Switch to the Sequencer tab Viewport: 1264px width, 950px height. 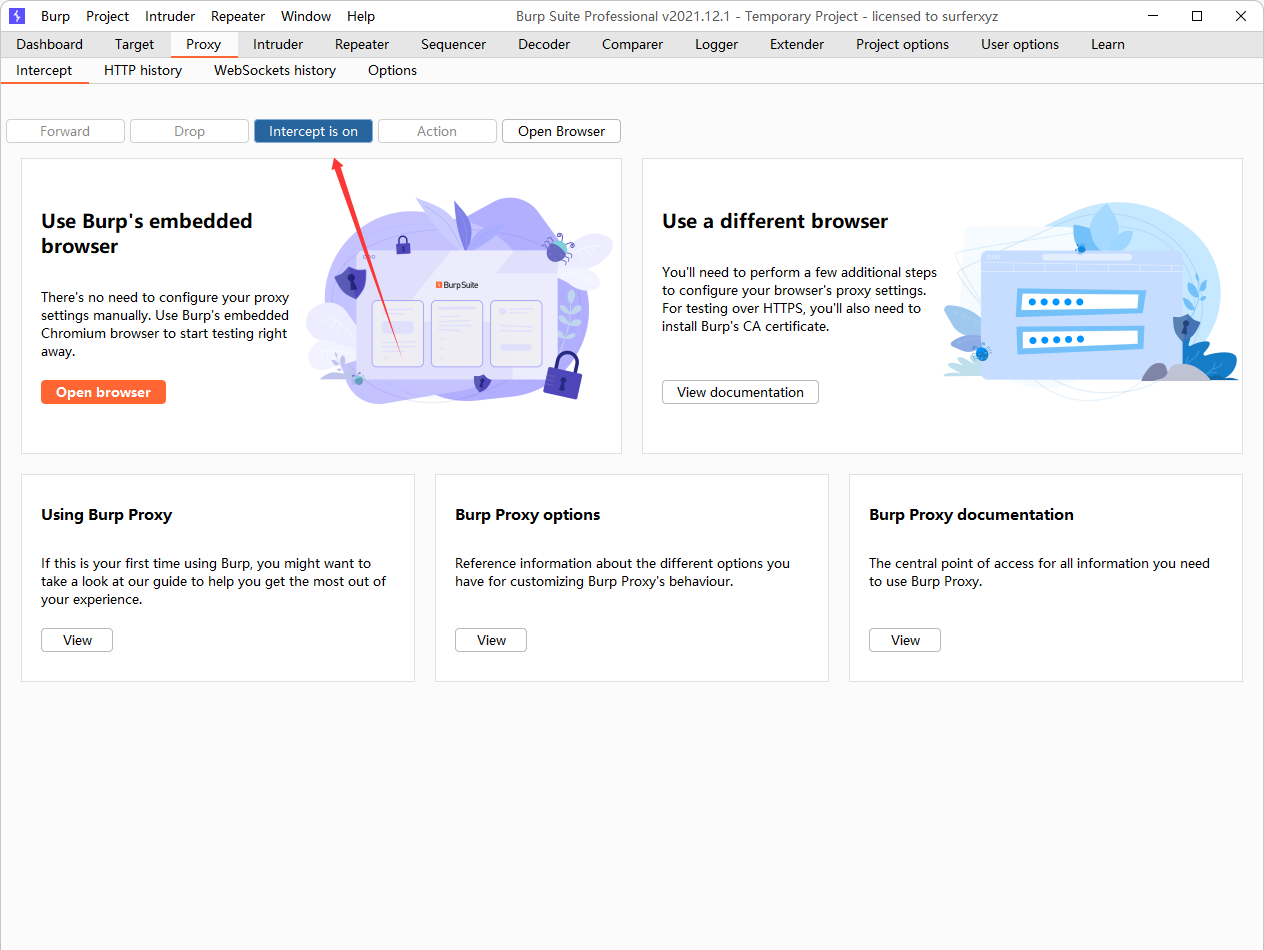[454, 44]
